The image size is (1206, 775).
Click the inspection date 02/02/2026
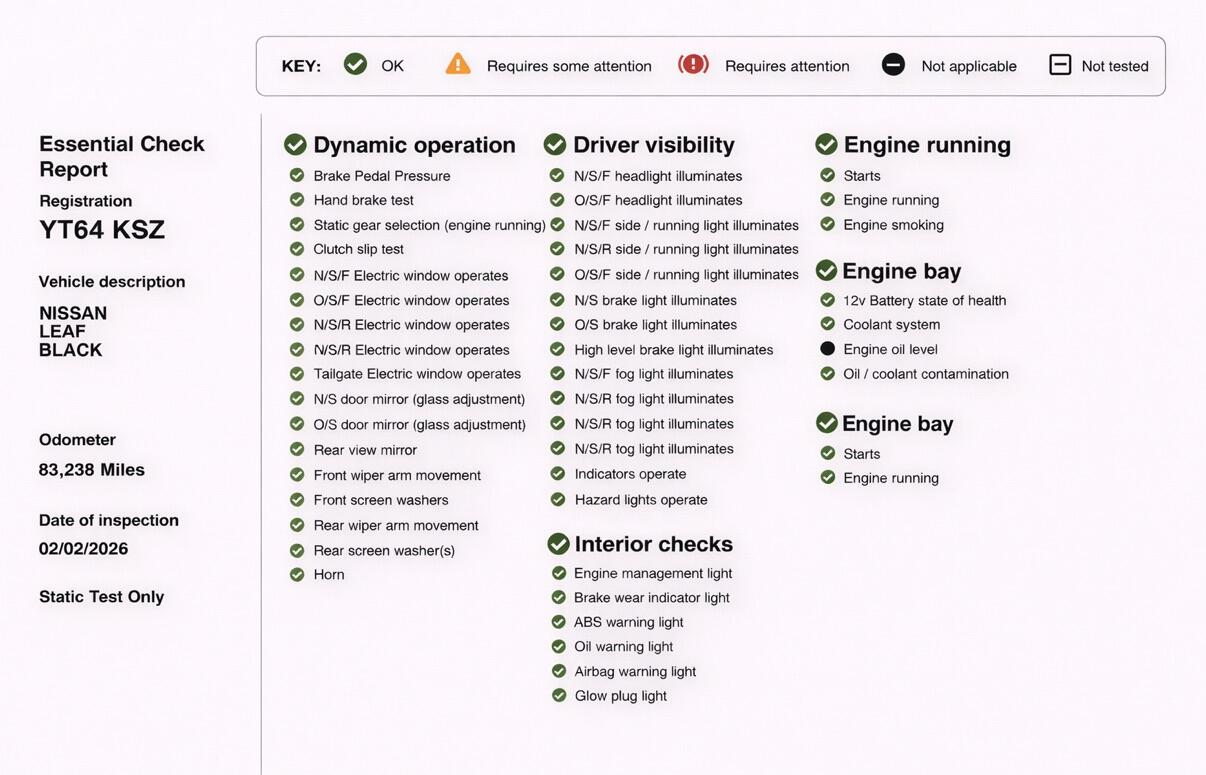coord(84,549)
